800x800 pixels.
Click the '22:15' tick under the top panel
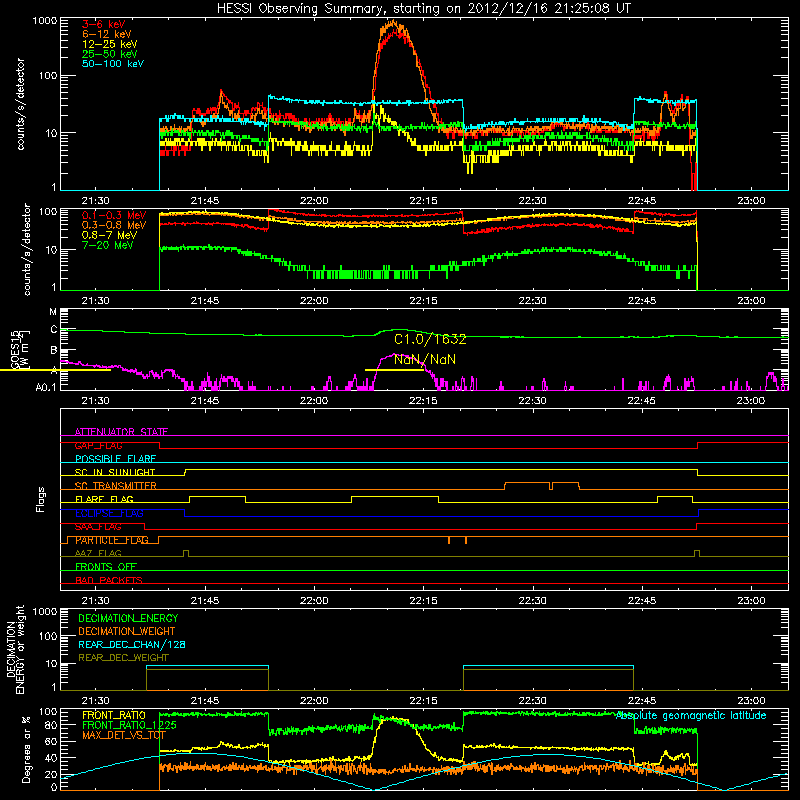click(423, 201)
